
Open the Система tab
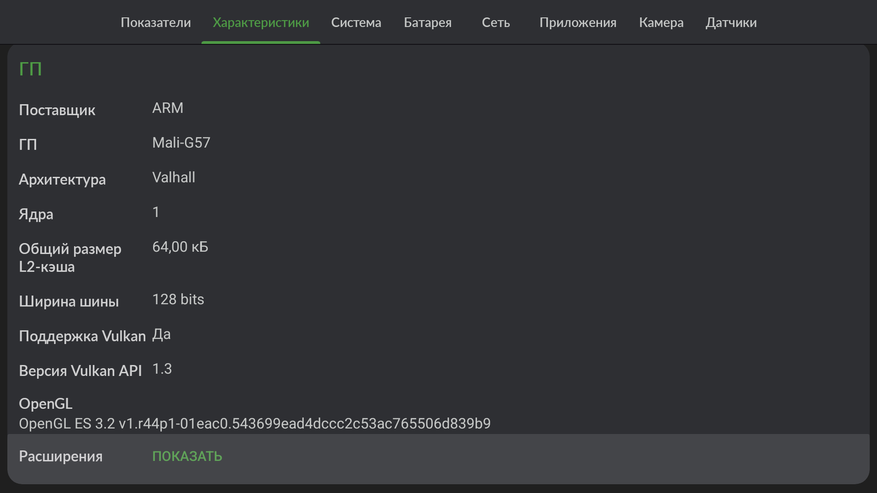pos(356,22)
